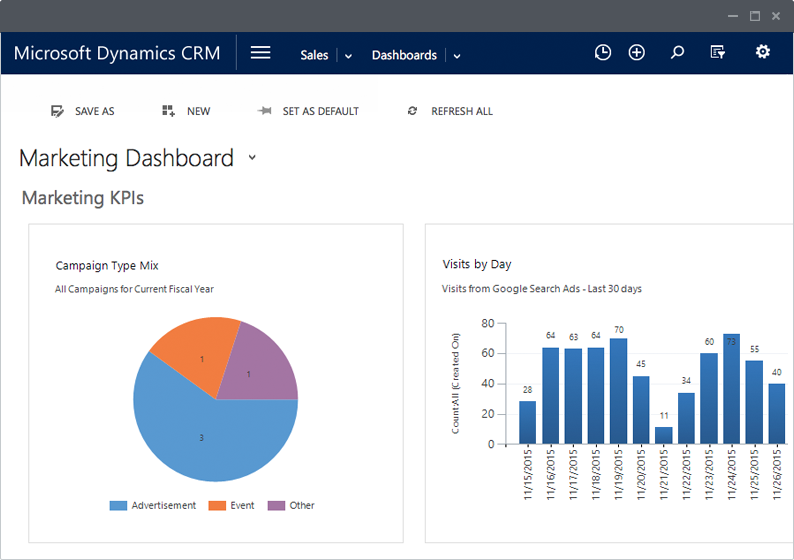Screen dimensions: 794x560
Task: Click the 11/18/2015 bar in Visits chart
Action: (x=596, y=396)
